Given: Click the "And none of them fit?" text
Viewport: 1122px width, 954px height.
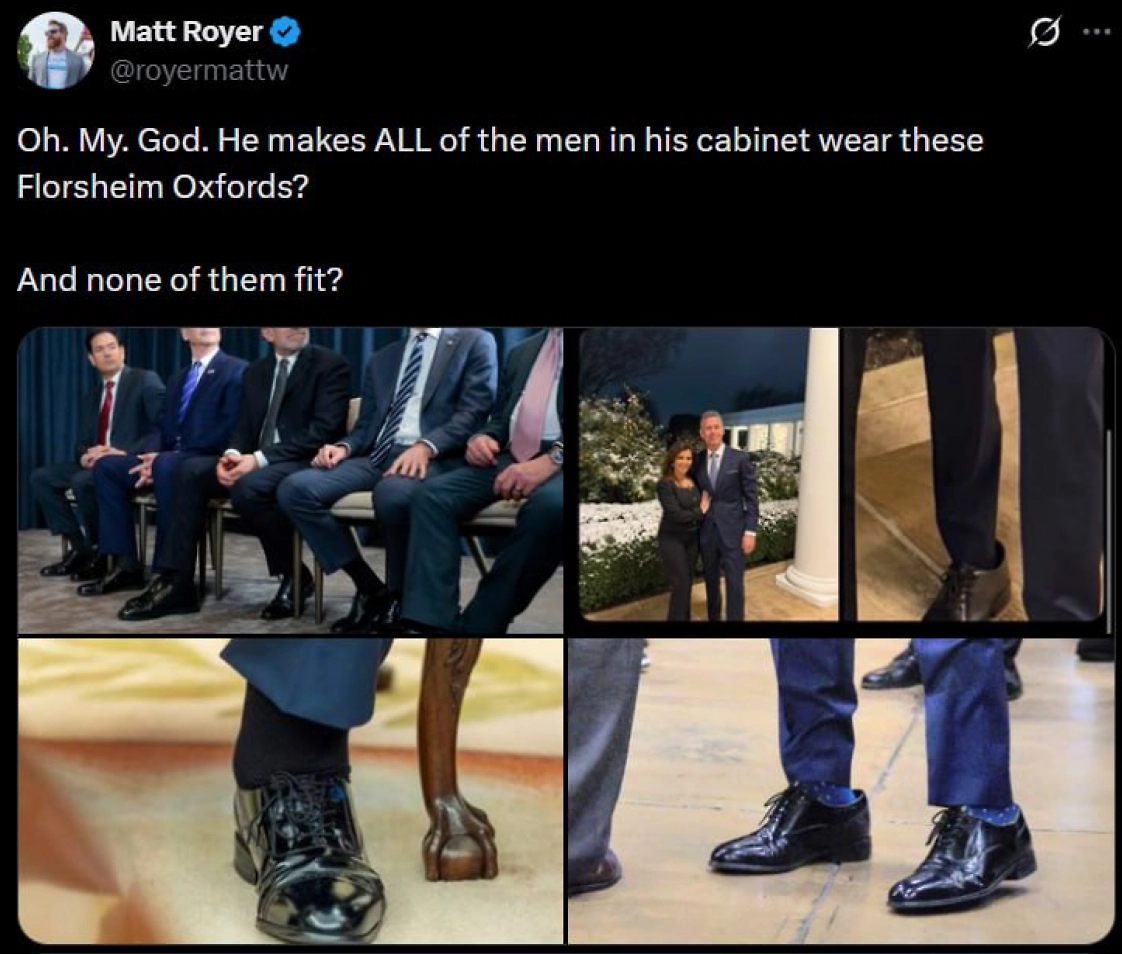Looking at the screenshot, I should 180,279.
